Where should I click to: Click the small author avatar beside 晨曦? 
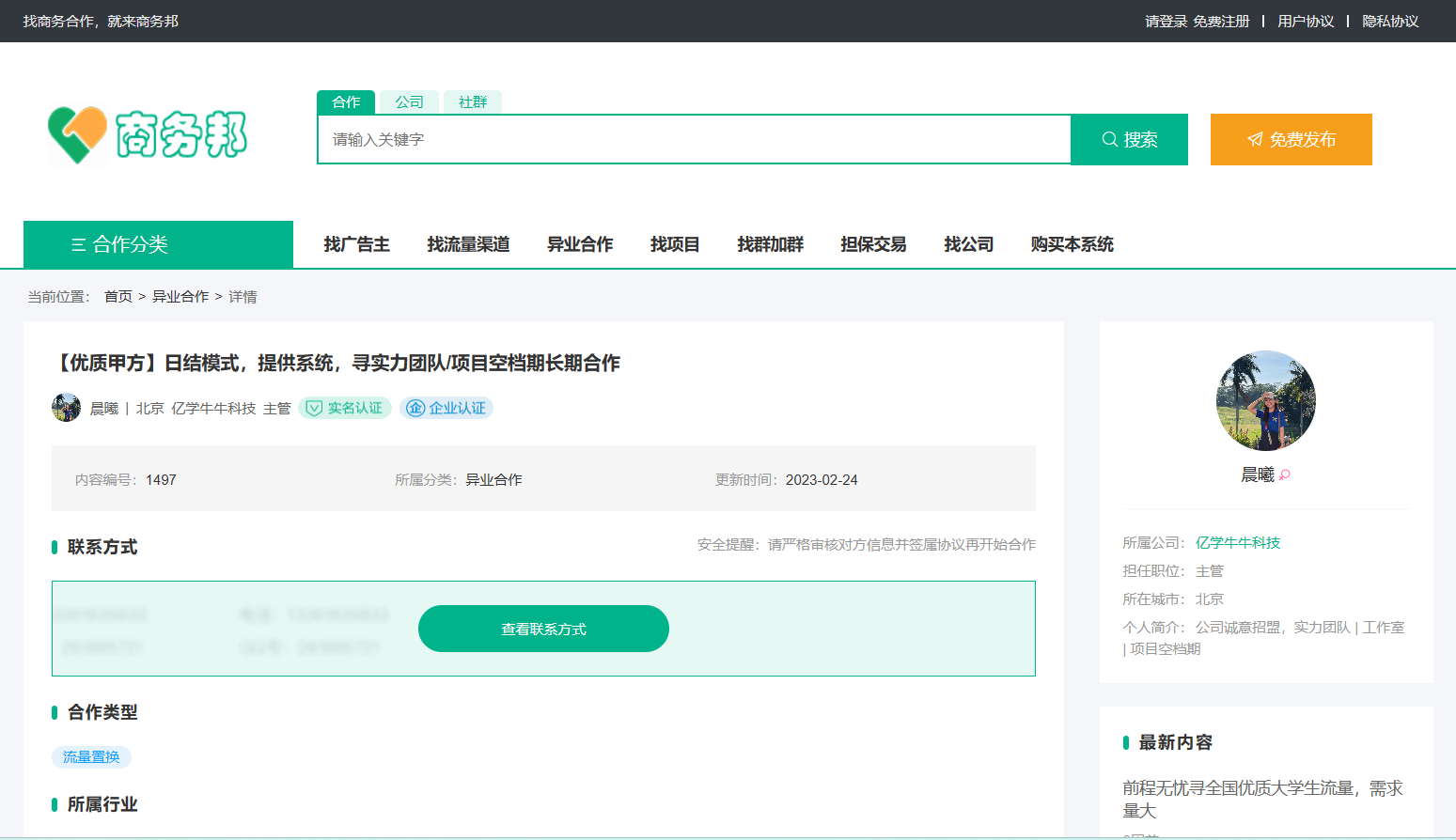coord(66,408)
